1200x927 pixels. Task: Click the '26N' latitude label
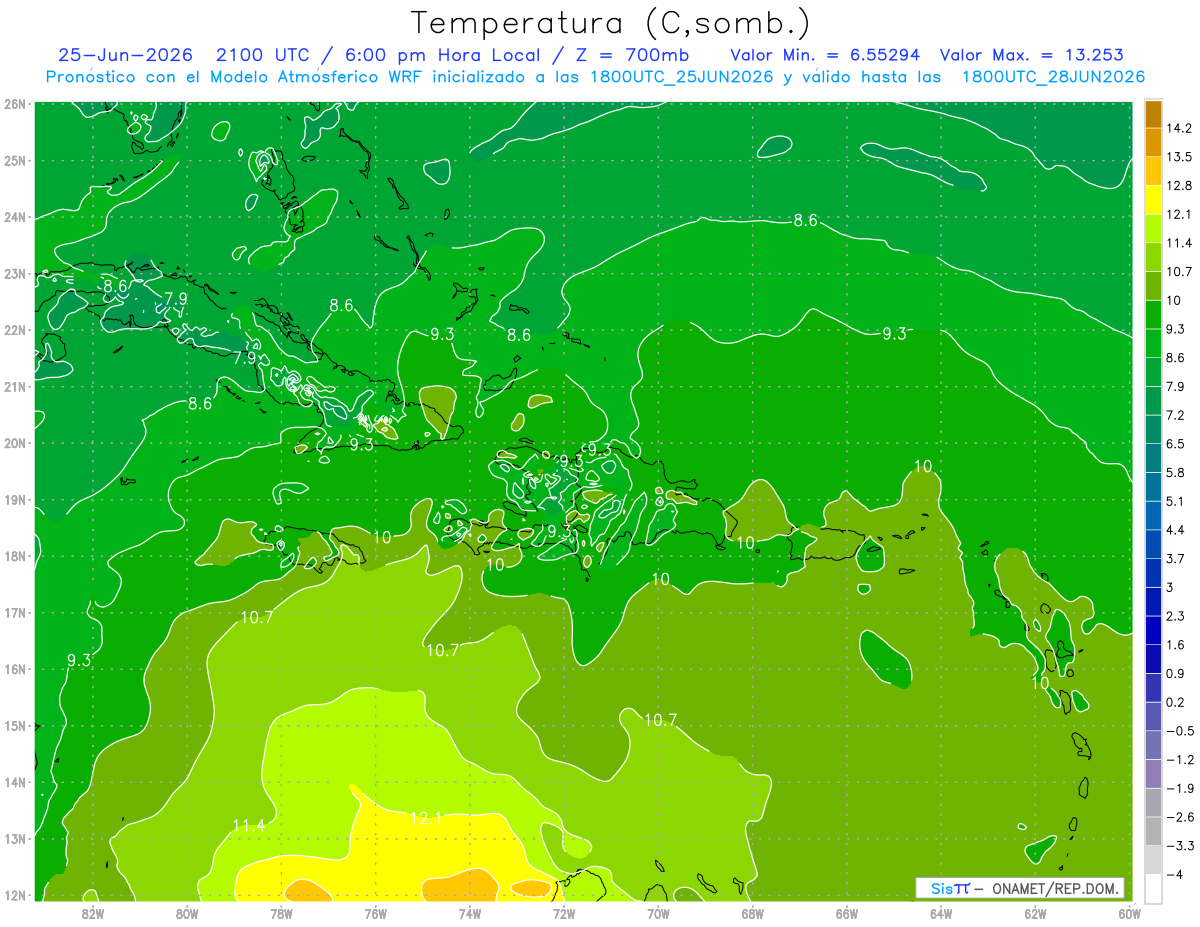point(15,104)
